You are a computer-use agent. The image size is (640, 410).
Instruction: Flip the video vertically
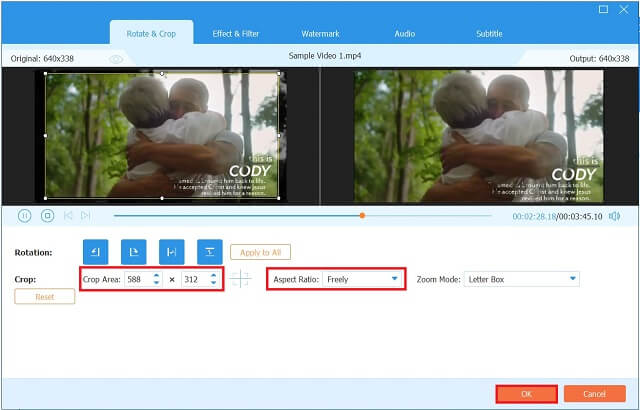pyautogui.click(x=209, y=252)
